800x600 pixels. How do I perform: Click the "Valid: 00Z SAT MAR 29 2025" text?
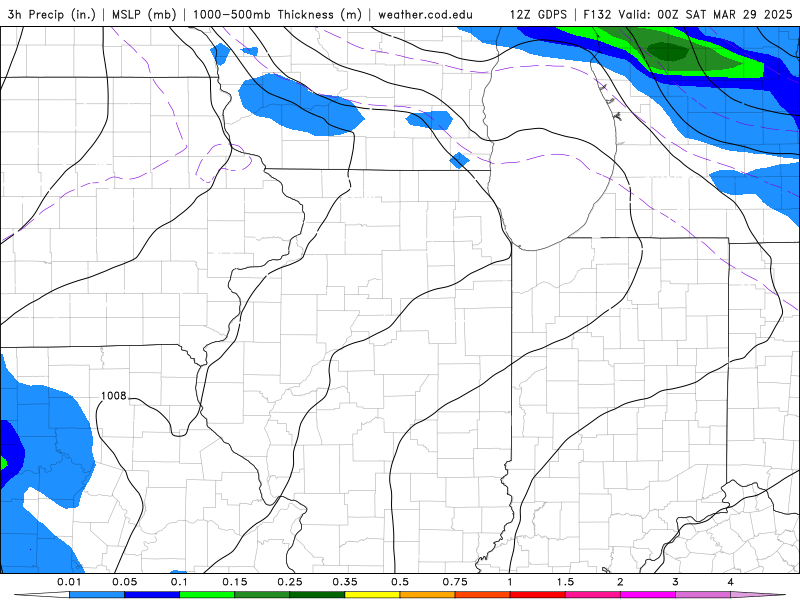[705, 14]
